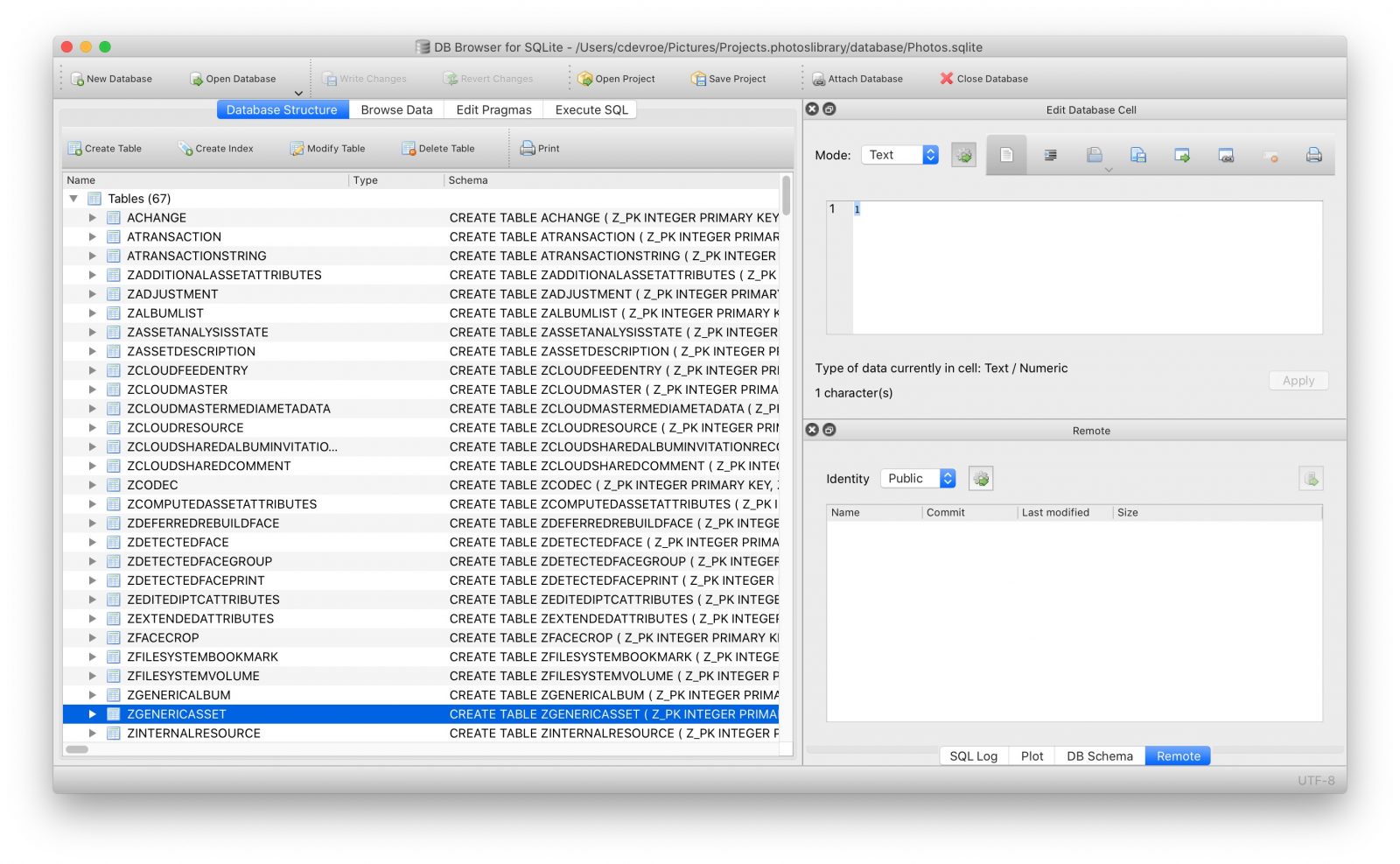This screenshot has width=1400, height=864.
Task: Click the indent text icon in cell editor
Action: pos(1050,155)
